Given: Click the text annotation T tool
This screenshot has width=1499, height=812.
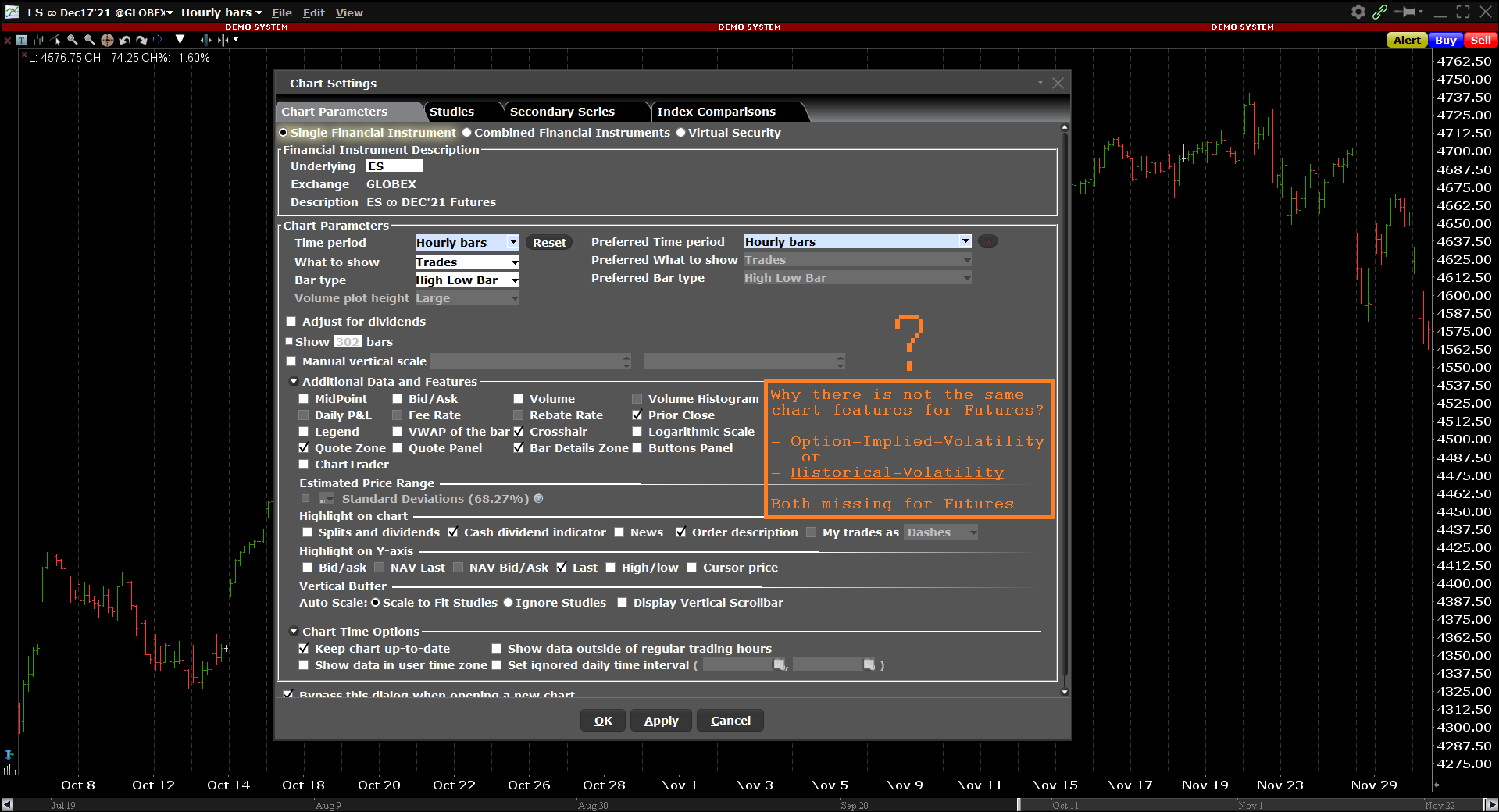Looking at the screenshot, I should click(21, 40).
